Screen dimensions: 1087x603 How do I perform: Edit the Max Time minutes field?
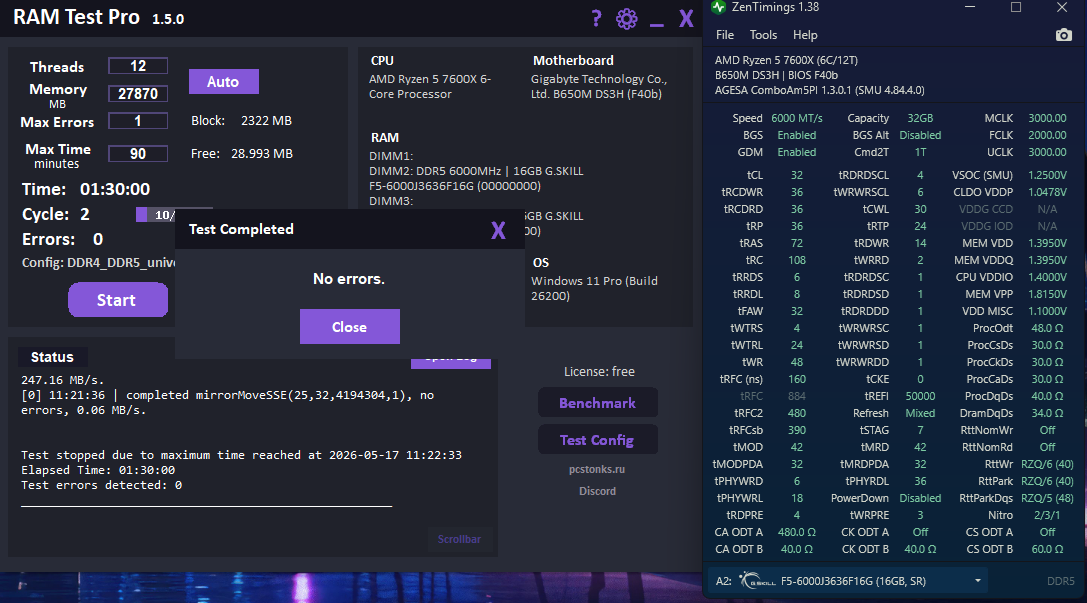click(138, 153)
